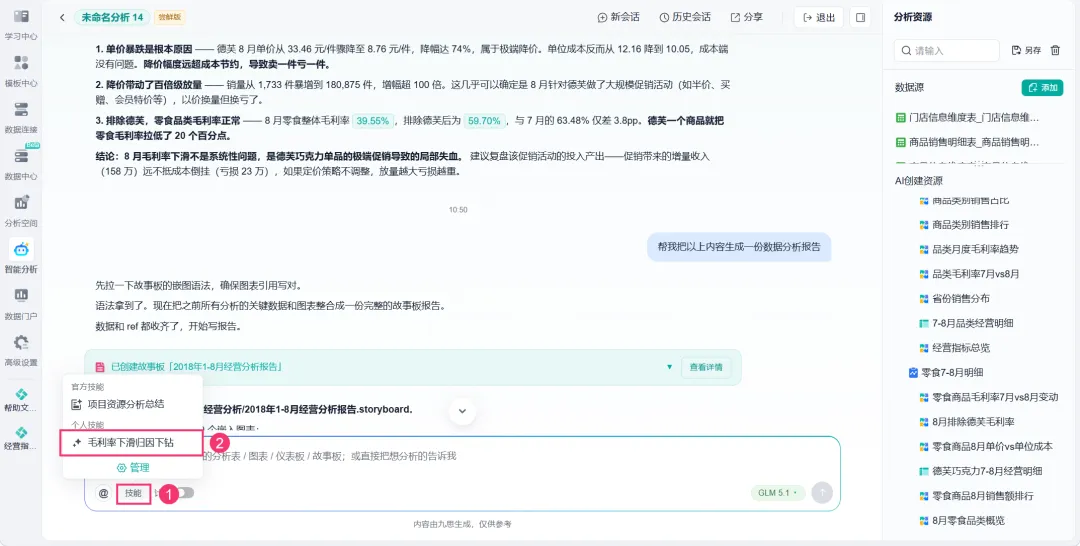Click the user message 帮我把以上内容生成一份数据分析报告
This screenshot has width=1080, height=546.
tap(738, 246)
